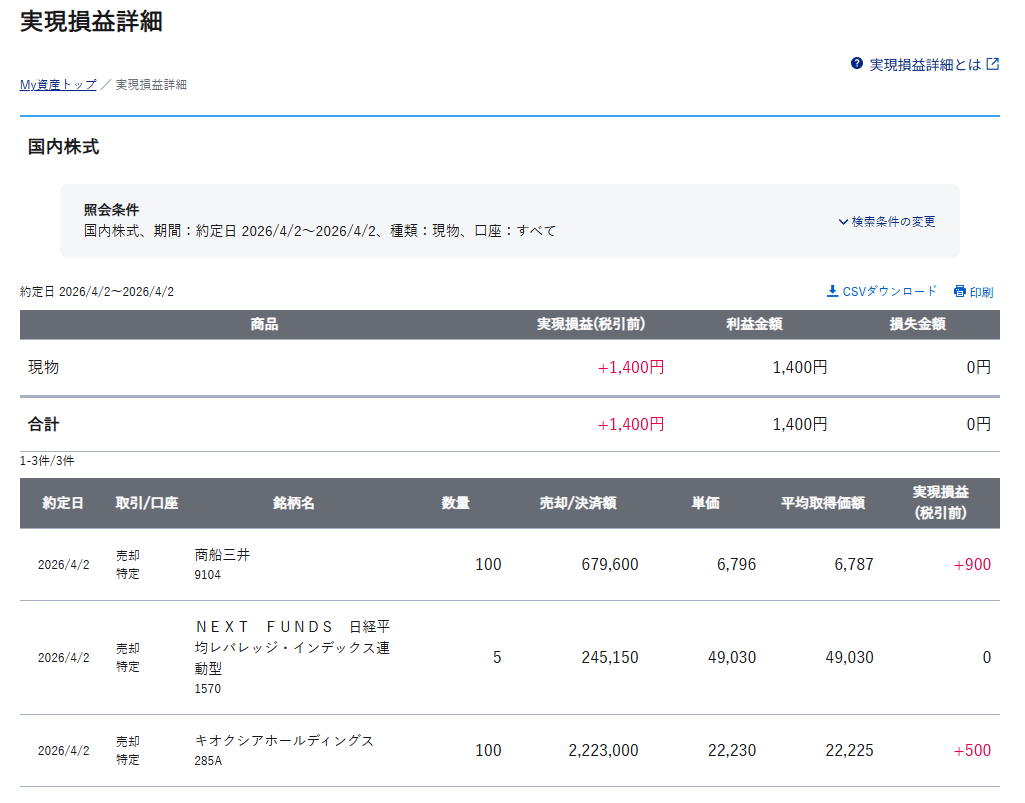Select the NEXT FUNDS 日経平均レバレッジ entry
The height and width of the screenshot is (803, 1025).
[x=292, y=647]
